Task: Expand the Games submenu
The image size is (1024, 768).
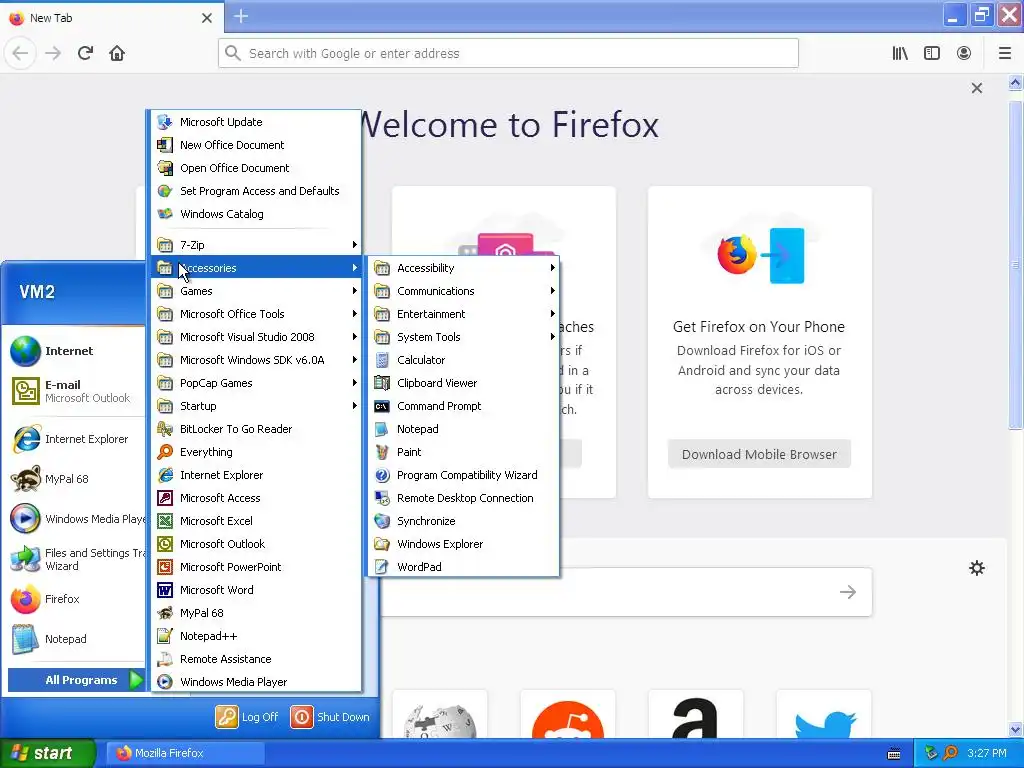Action: coord(257,291)
